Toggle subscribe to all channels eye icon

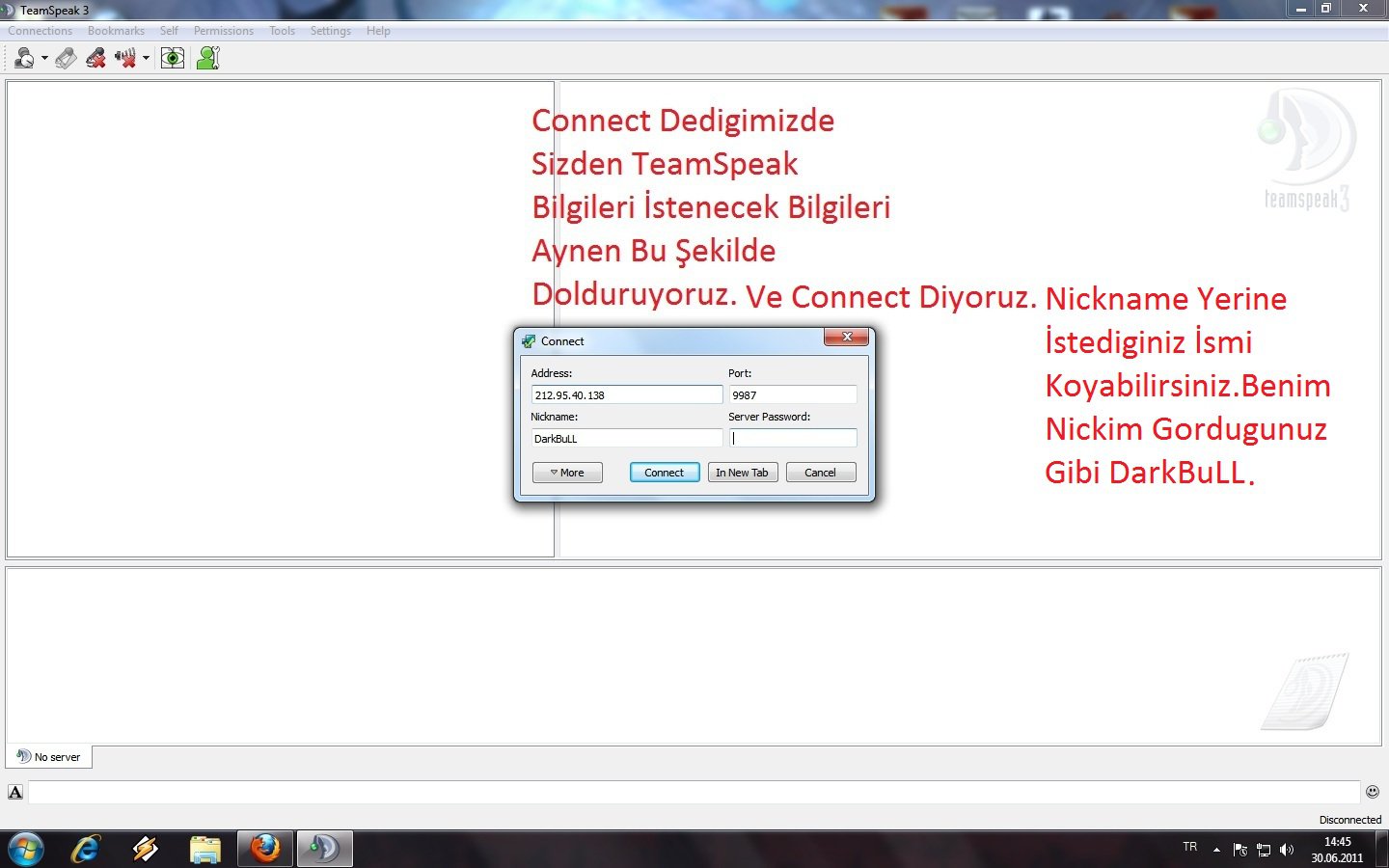pos(173,59)
